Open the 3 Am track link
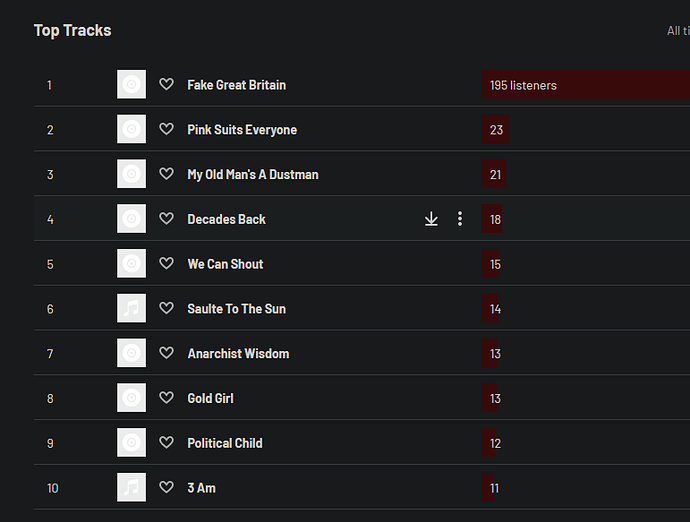Image resolution: width=690 pixels, height=522 pixels. point(201,488)
